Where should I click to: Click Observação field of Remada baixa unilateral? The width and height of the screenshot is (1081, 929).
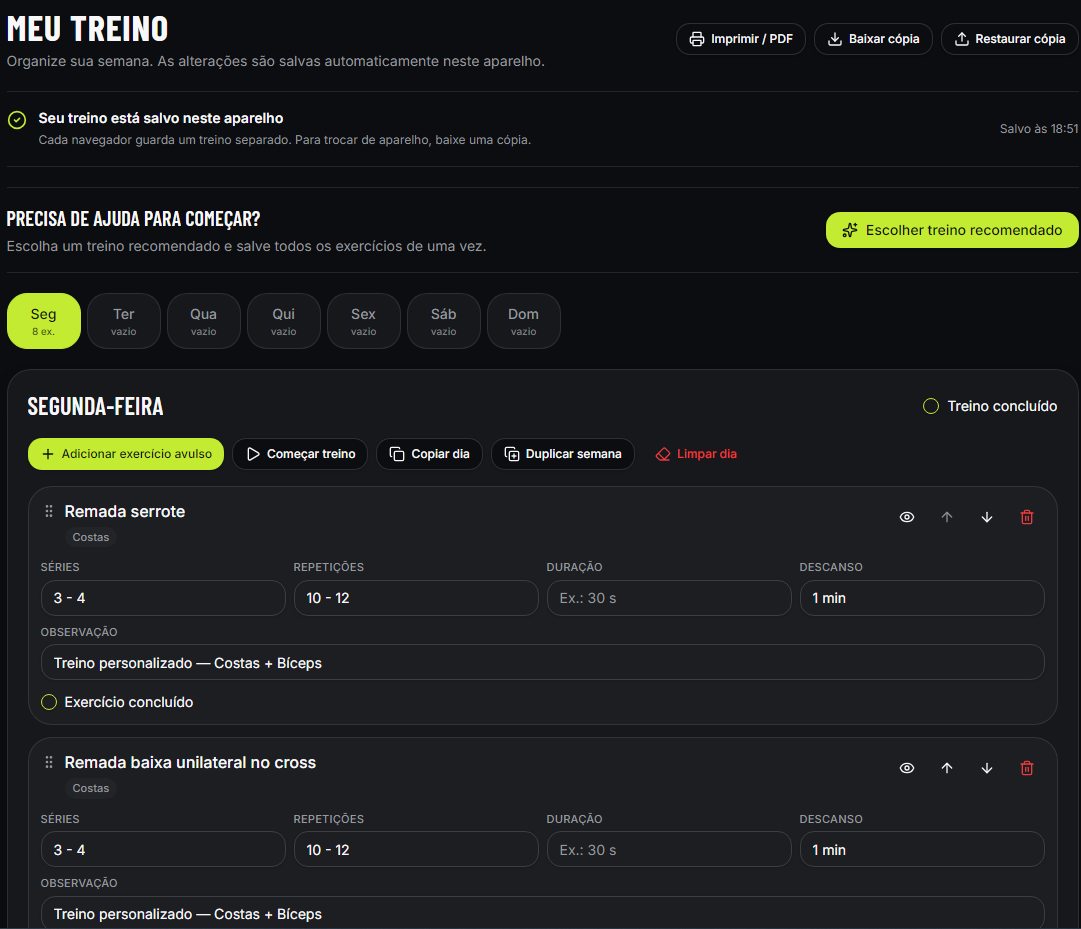[543, 912]
